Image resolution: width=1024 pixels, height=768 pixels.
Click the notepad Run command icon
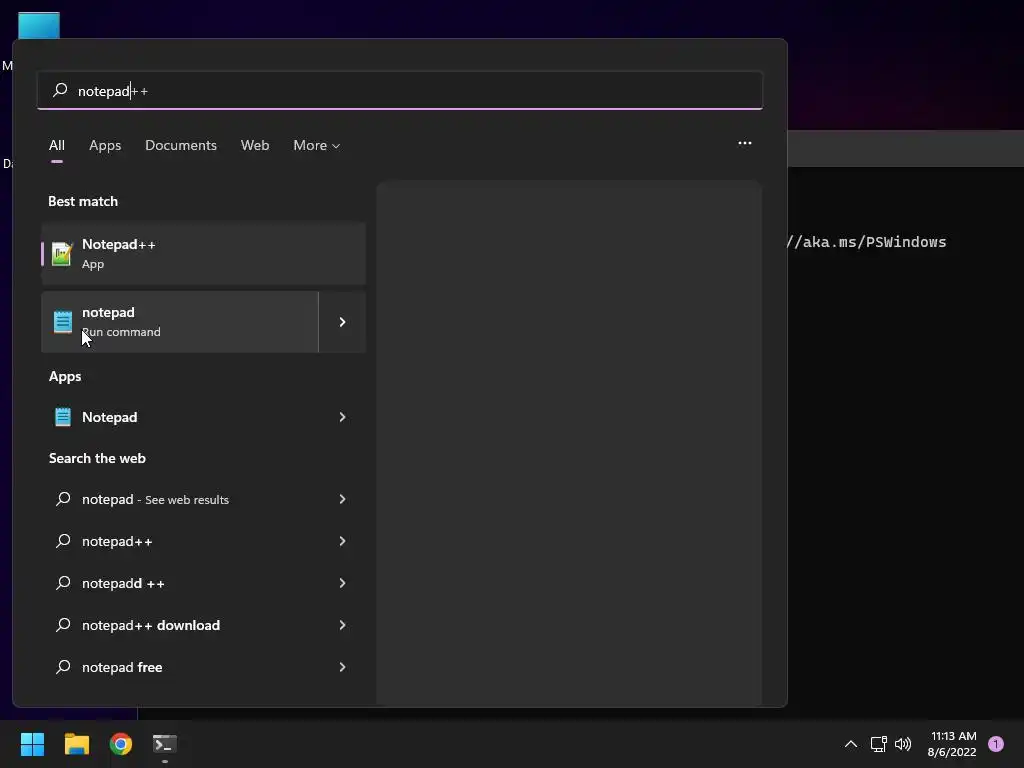63,322
